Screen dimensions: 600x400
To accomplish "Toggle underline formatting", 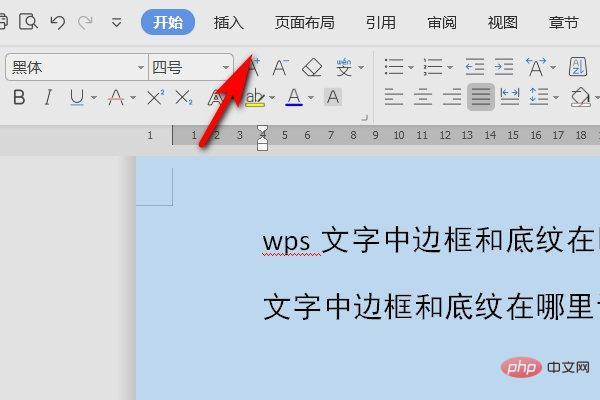I will [77, 97].
